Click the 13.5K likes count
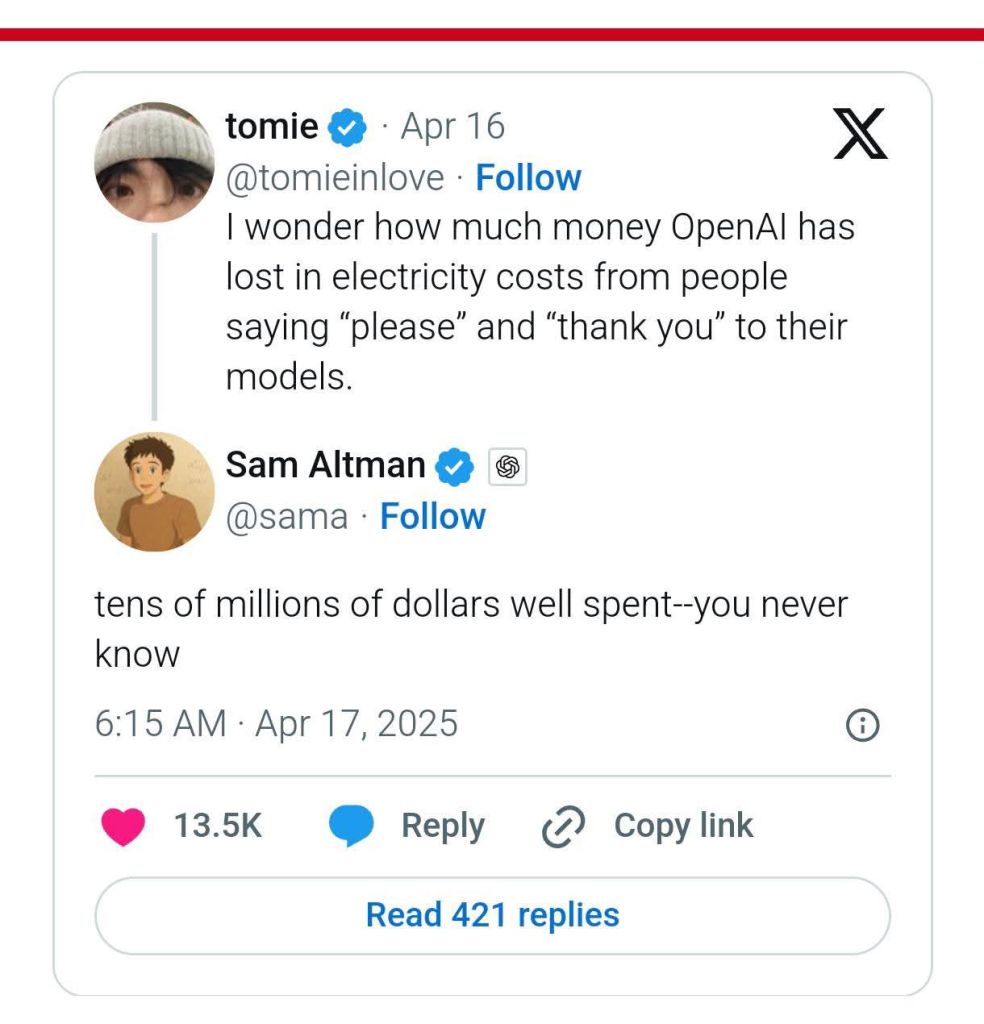 pos(217,826)
